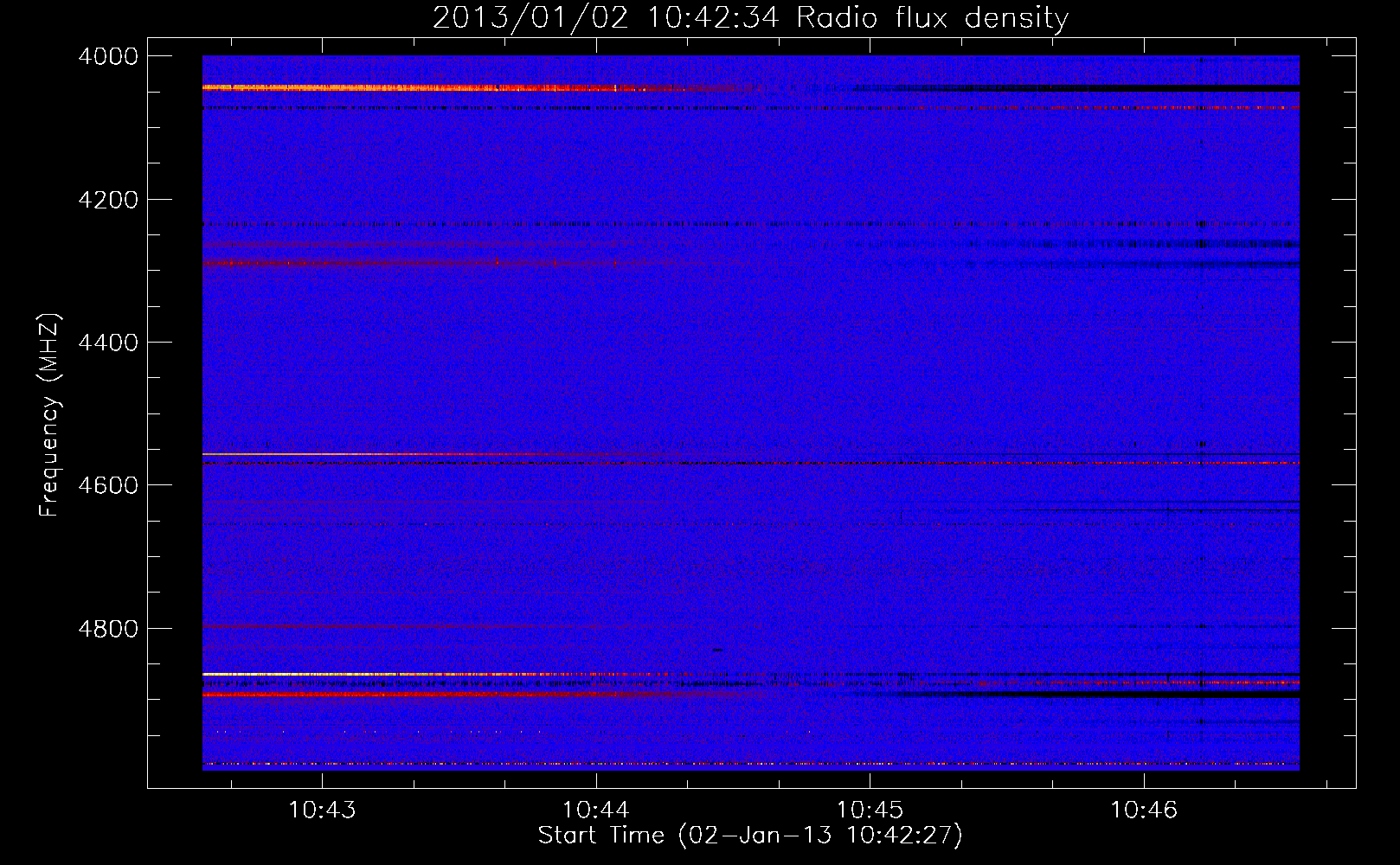Click the 10:43 time axis label
The width and height of the screenshot is (1400, 865).
[322, 811]
